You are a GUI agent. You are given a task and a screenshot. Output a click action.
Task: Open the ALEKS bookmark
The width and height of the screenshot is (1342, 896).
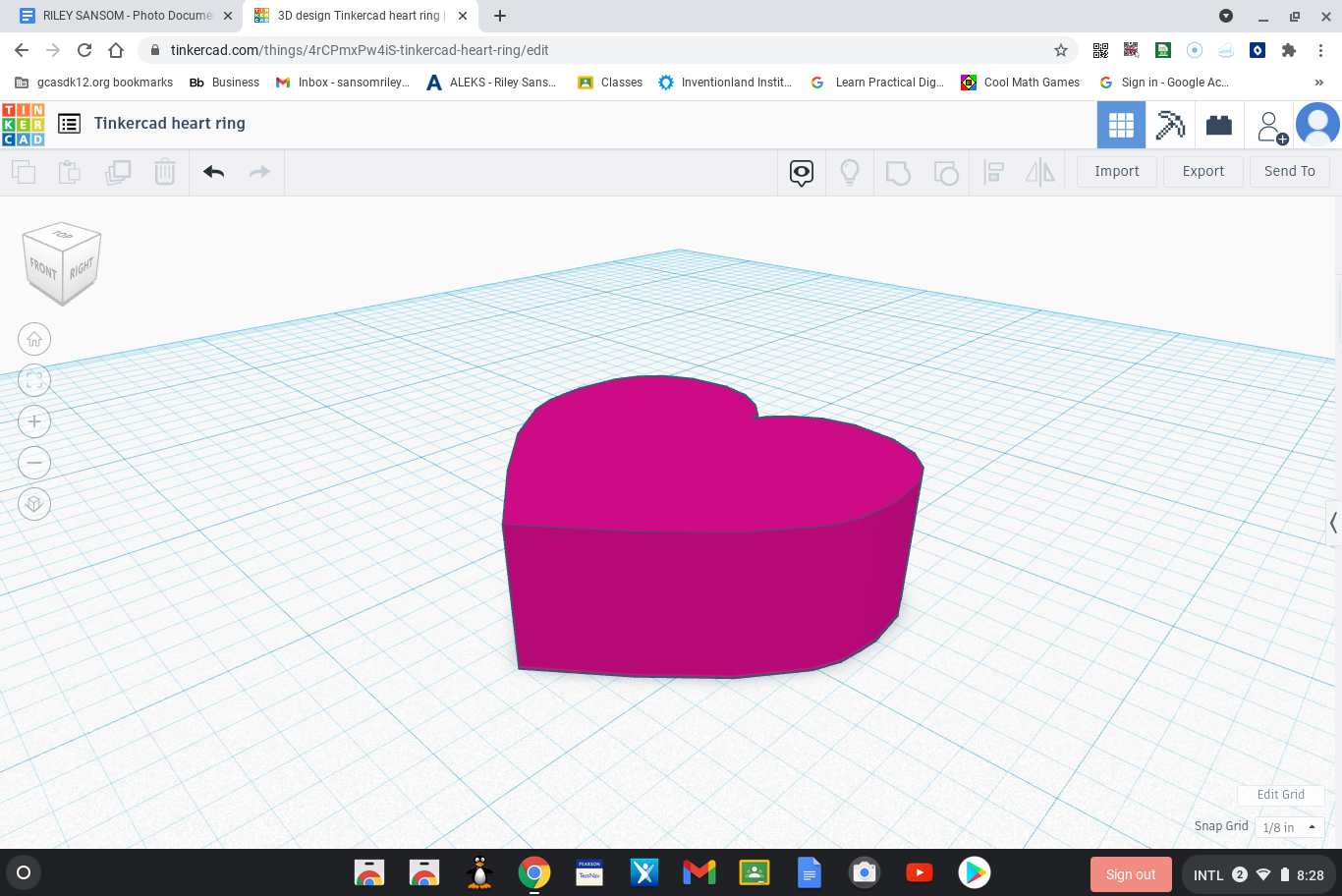coord(492,83)
